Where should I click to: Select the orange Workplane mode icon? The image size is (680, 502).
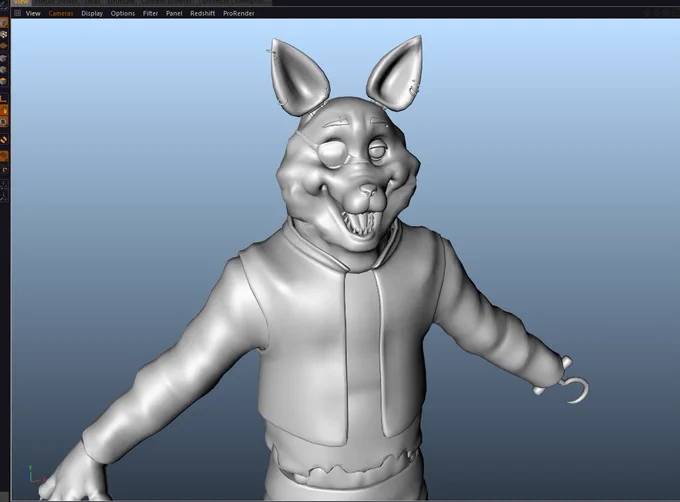3,46
